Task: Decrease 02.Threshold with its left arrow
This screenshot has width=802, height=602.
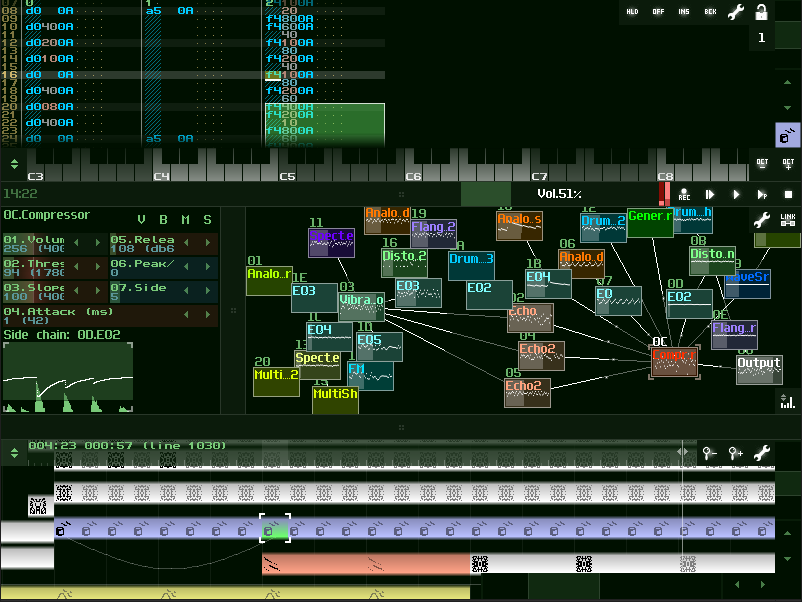Action: [77, 267]
